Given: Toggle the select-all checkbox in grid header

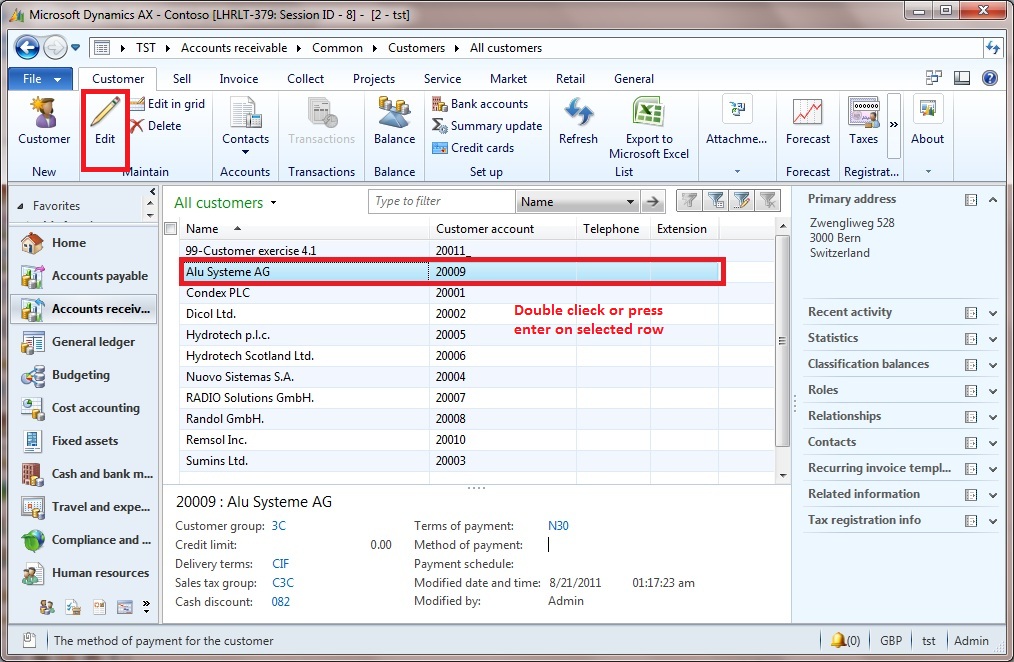Looking at the screenshot, I should pyautogui.click(x=171, y=228).
